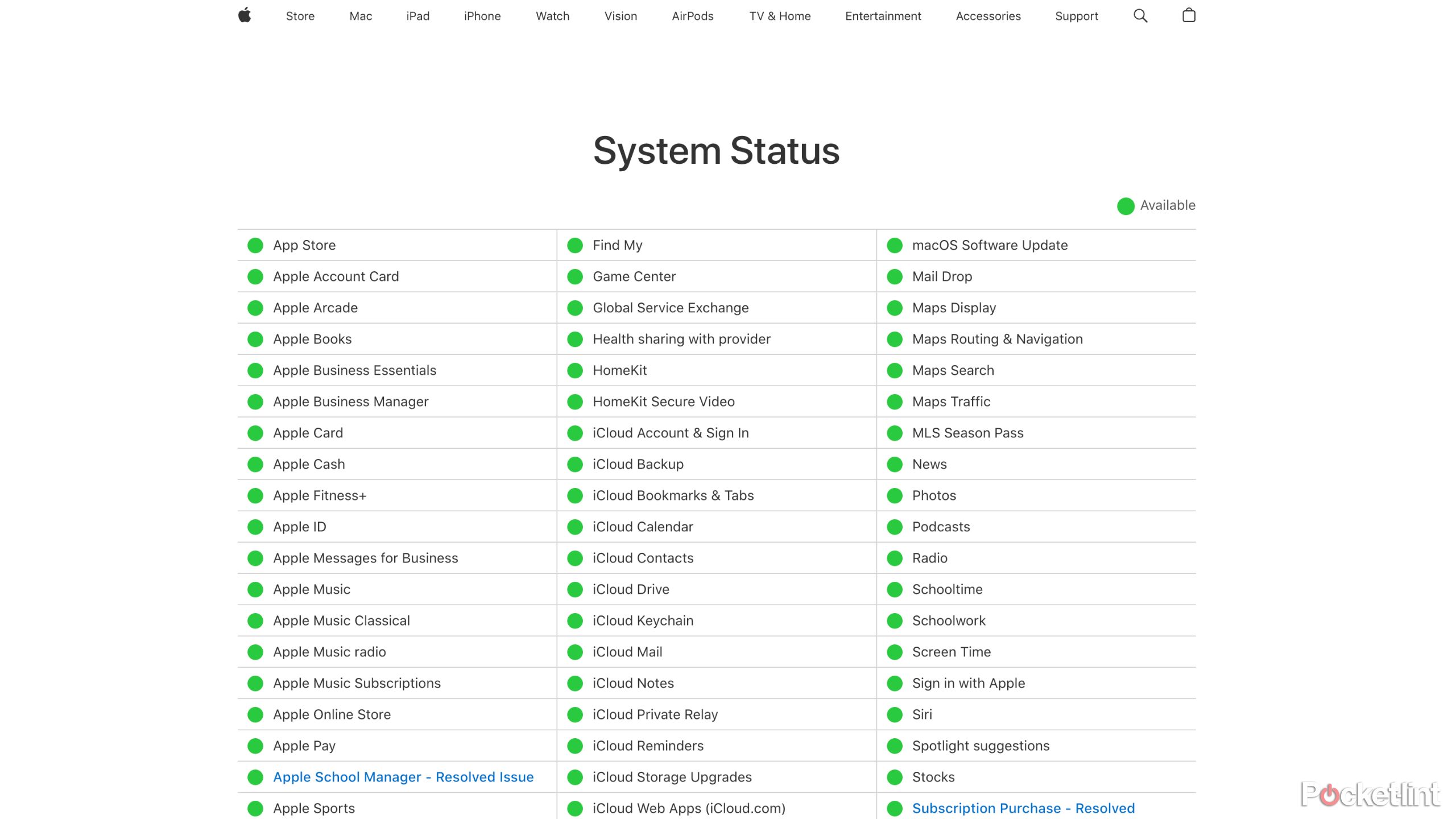1456x819 pixels.
Task: Select Apple Business Essentials entry
Action: 397,370
